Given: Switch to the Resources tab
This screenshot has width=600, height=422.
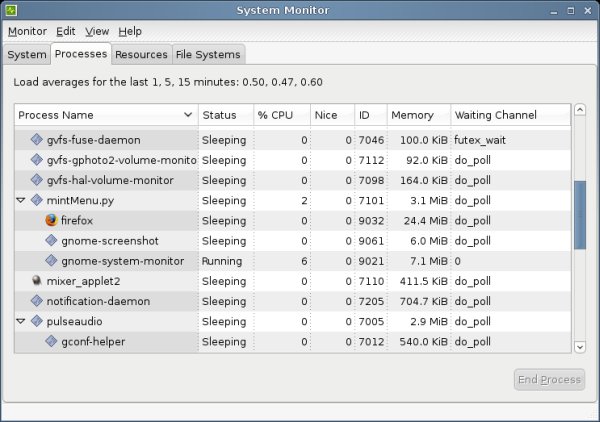Looking at the screenshot, I should pyautogui.click(x=140, y=54).
